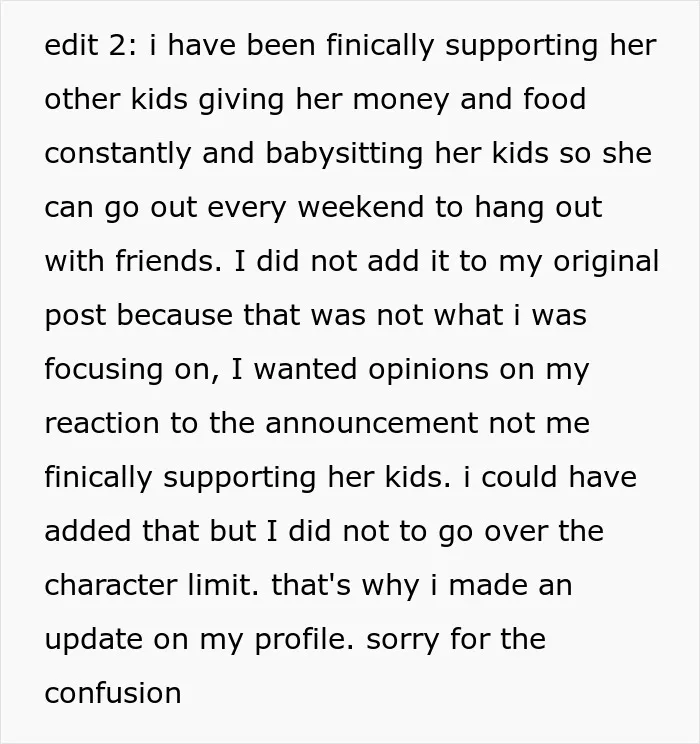This screenshot has height=744, width=700.
Task: Click the word 'character' in the text
Action: coord(111,585)
